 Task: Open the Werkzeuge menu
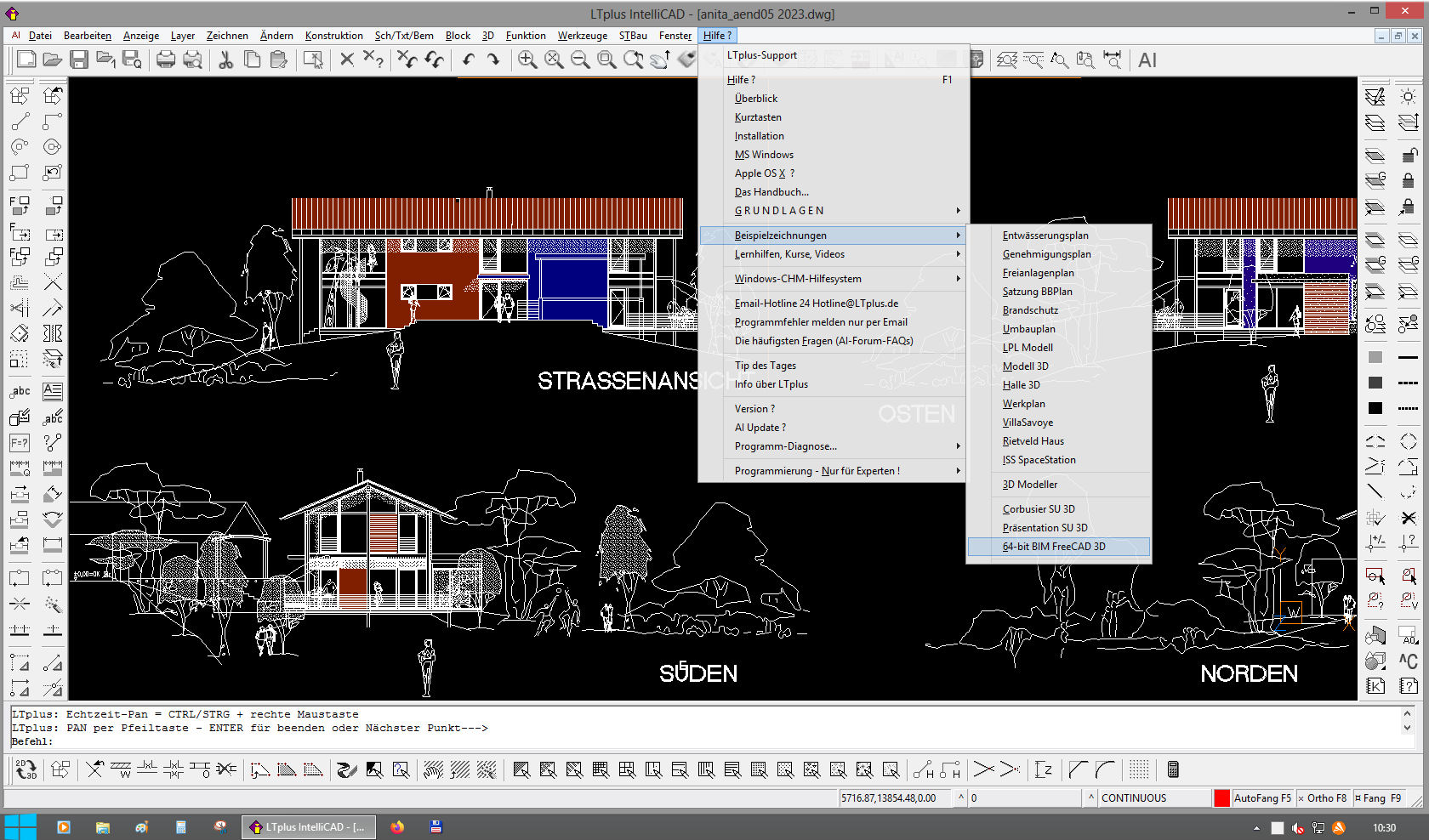tap(583, 36)
